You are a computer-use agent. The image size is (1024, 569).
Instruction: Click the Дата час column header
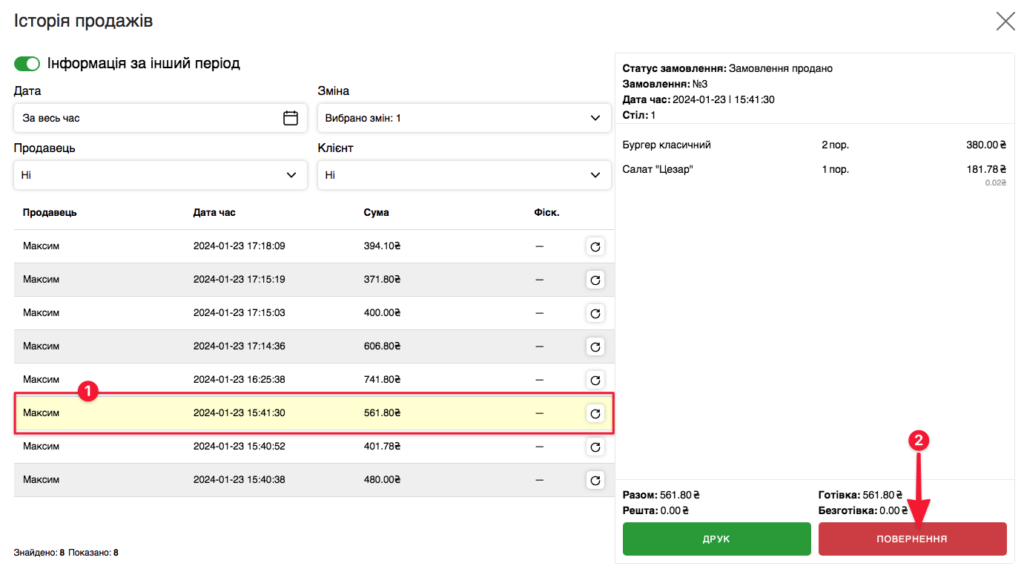click(x=214, y=212)
